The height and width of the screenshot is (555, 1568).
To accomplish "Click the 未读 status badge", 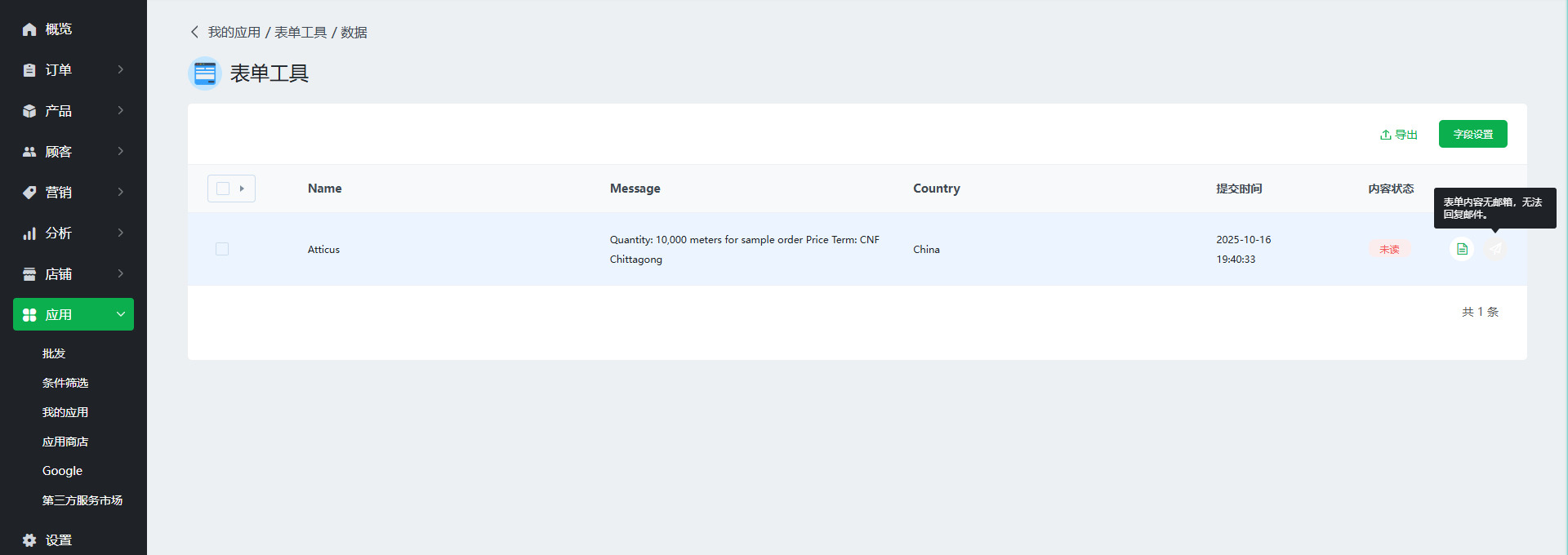I will pyautogui.click(x=1389, y=249).
